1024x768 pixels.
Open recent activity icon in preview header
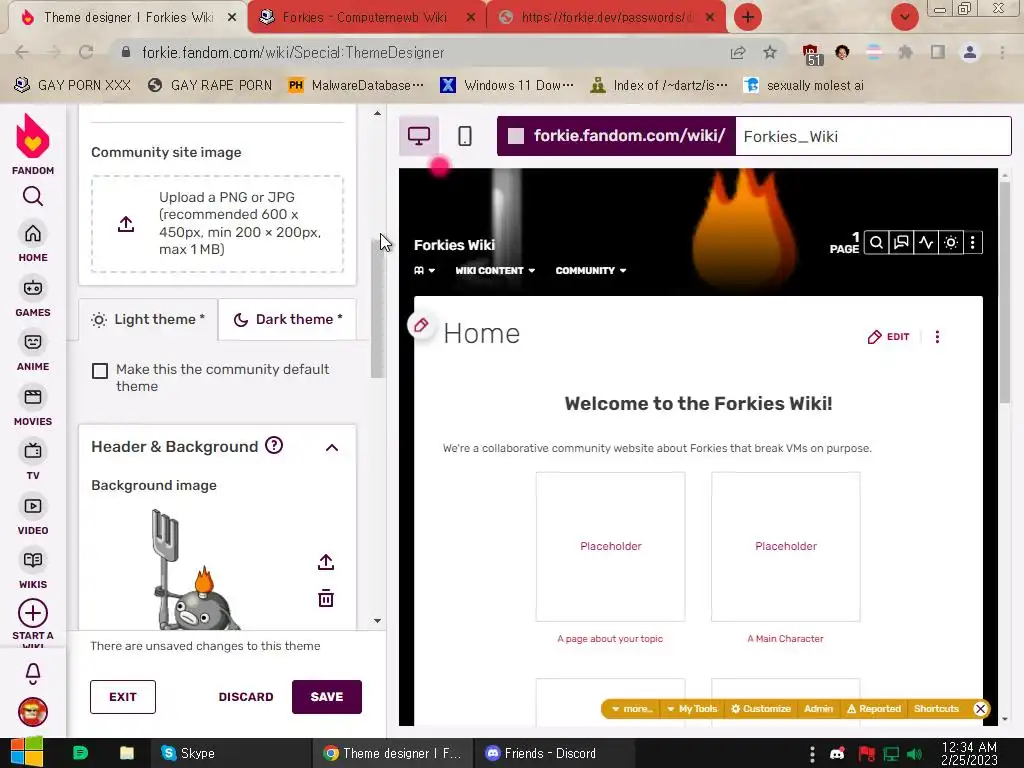point(926,243)
